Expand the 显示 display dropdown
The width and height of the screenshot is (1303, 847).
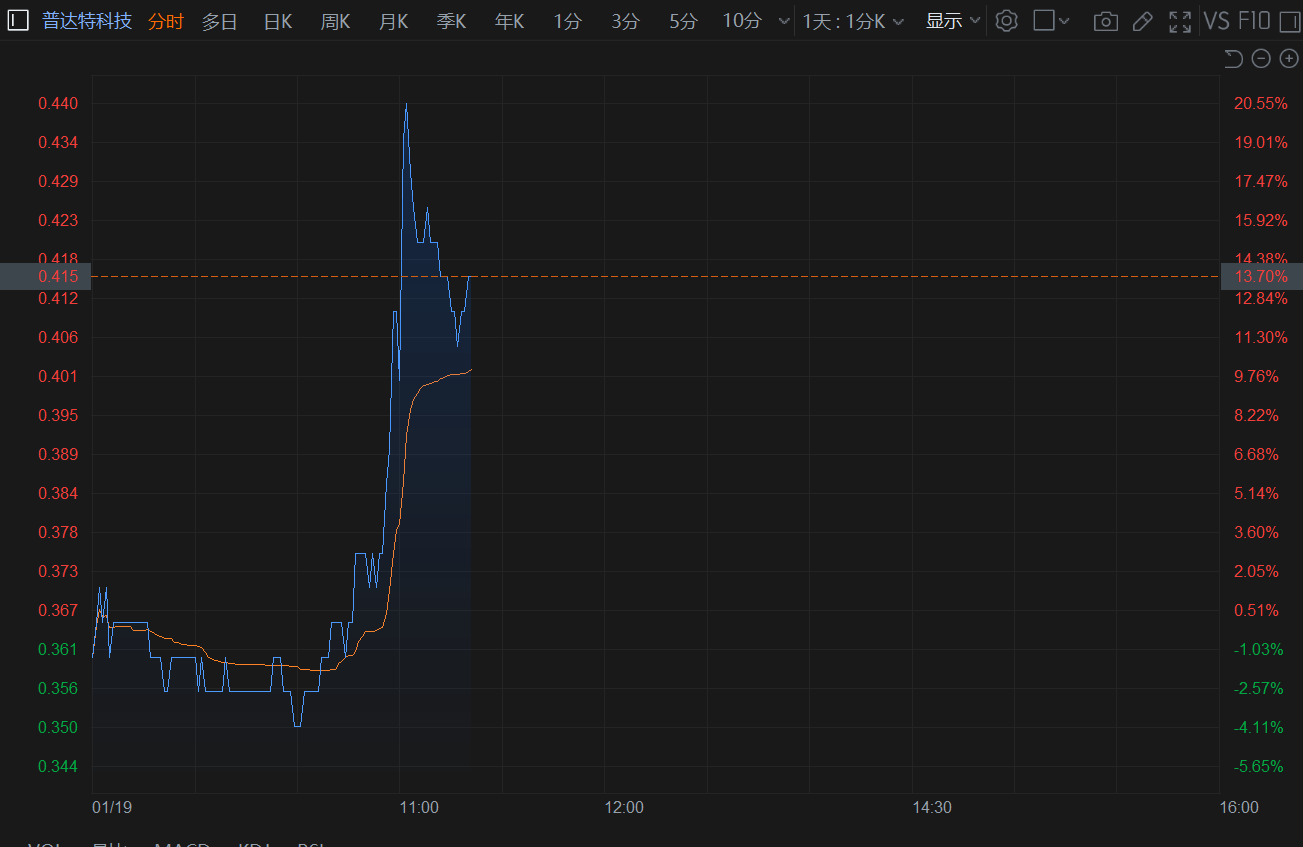[952, 21]
